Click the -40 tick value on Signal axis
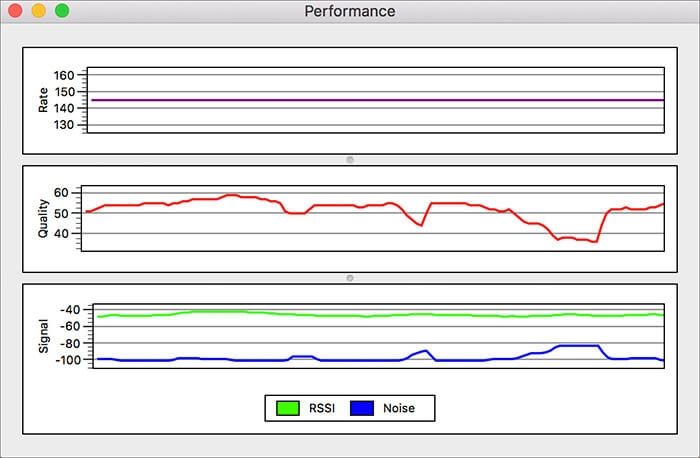This screenshot has height=458, width=700. (x=70, y=310)
